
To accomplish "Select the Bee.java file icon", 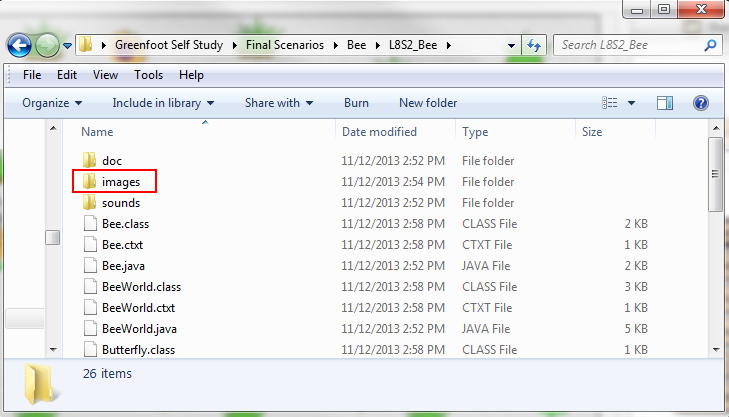I will tap(90, 266).
